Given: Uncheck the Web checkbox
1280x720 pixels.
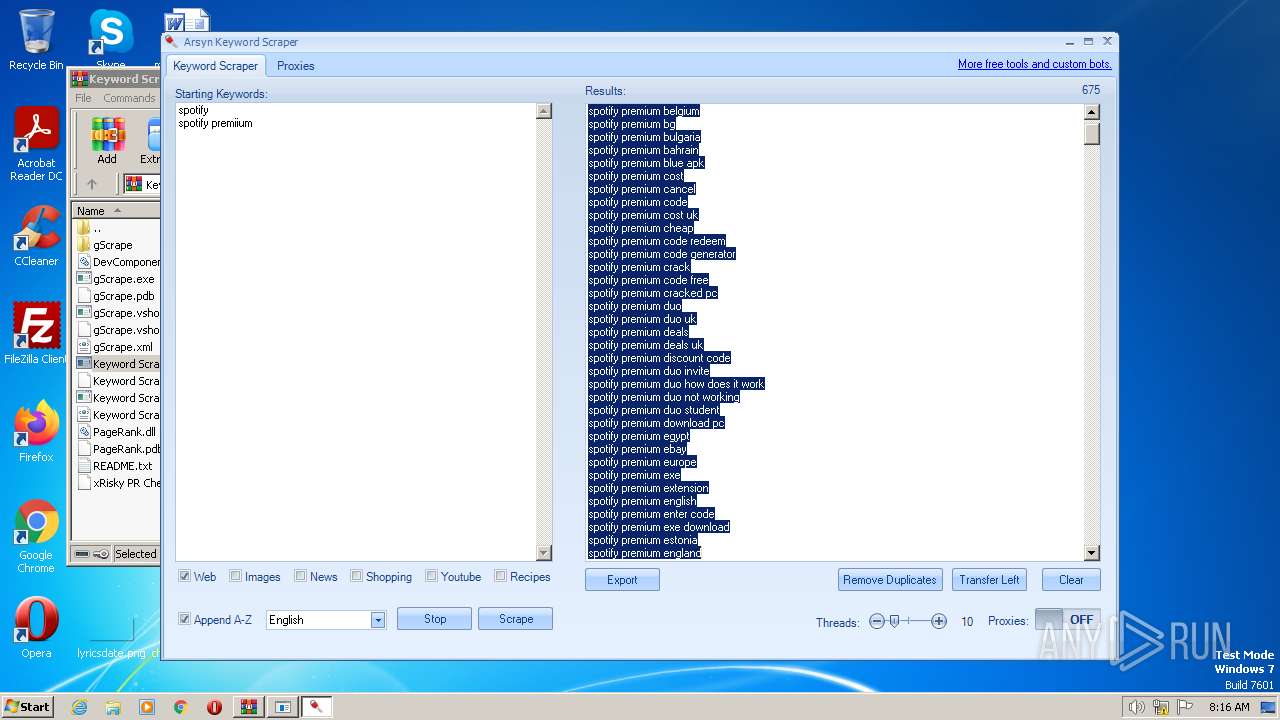Looking at the screenshot, I should pyautogui.click(x=185, y=576).
